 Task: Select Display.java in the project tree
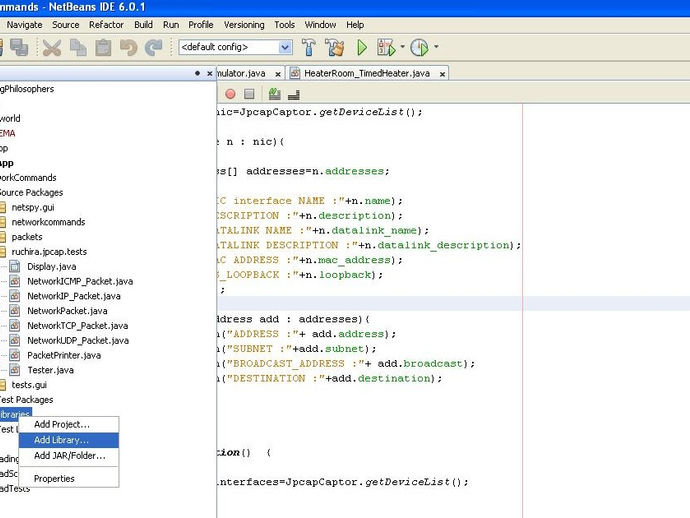pyautogui.click(x=51, y=267)
